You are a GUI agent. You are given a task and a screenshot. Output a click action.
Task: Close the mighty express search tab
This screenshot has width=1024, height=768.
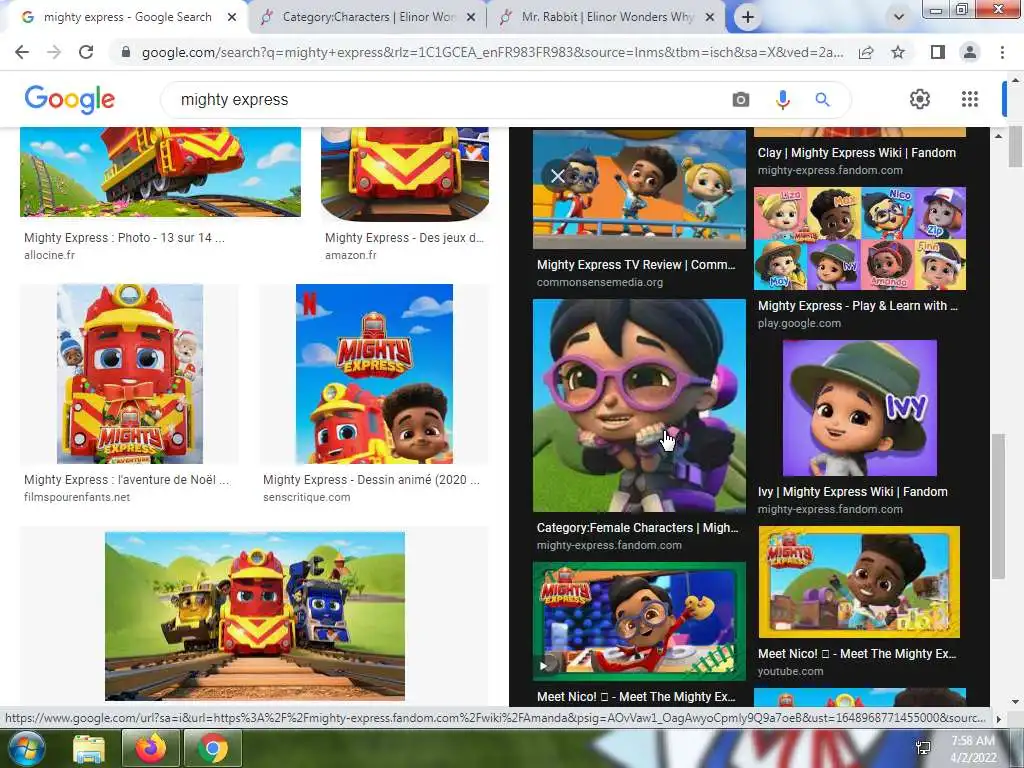[x=232, y=18]
